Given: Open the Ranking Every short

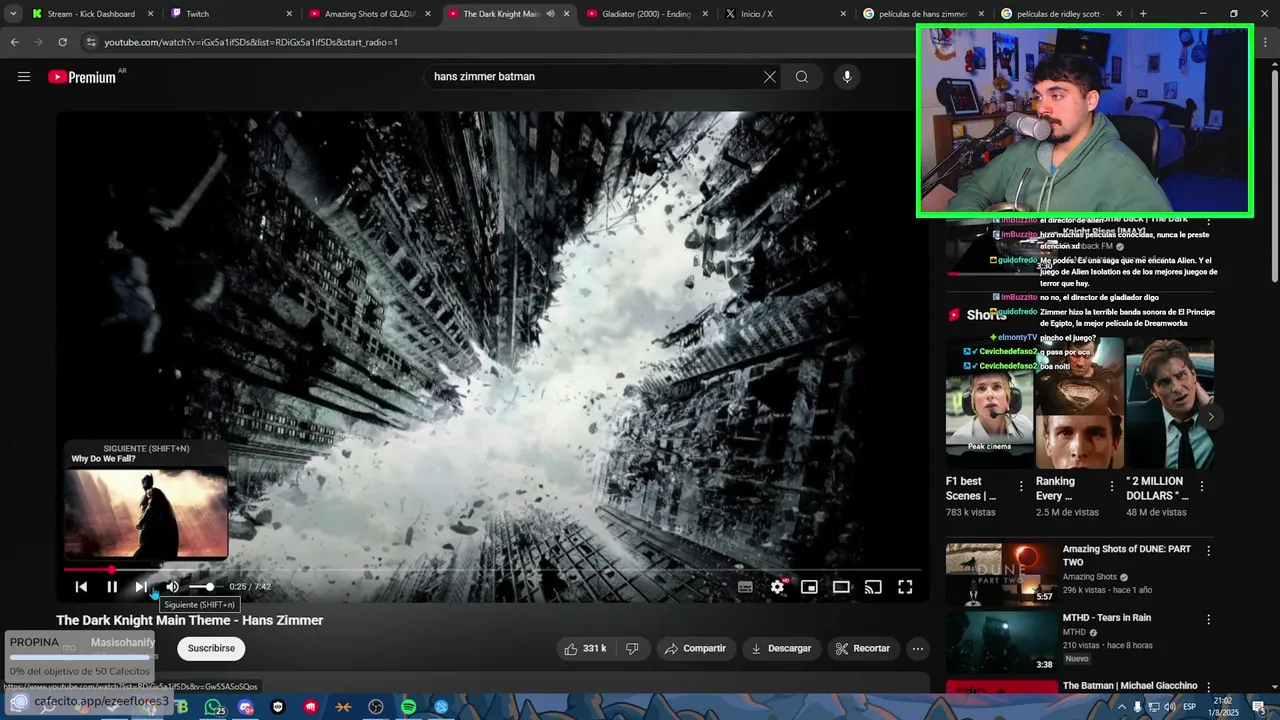Looking at the screenshot, I should (1079, 403).
